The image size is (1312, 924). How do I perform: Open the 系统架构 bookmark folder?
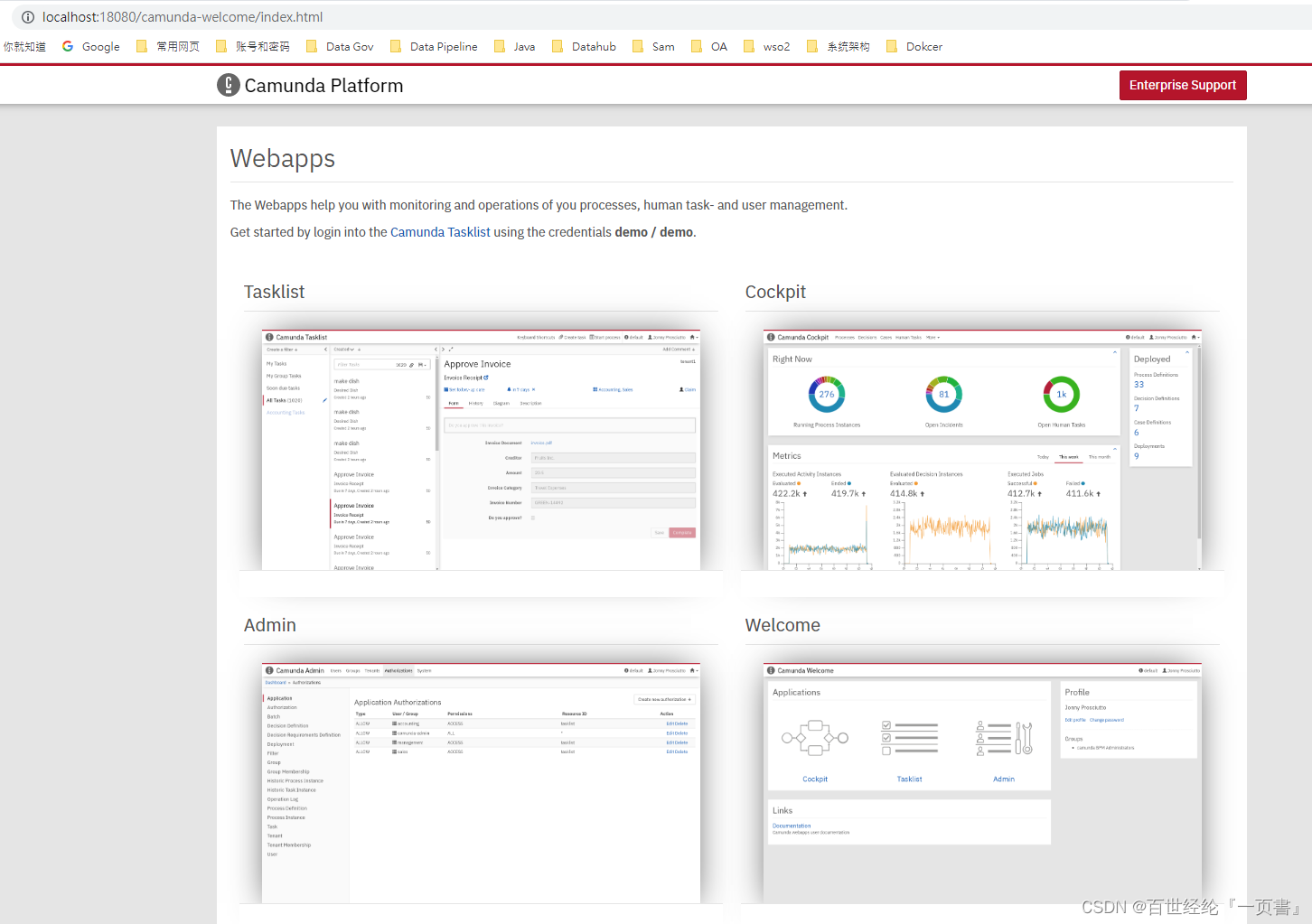point(839,47)
